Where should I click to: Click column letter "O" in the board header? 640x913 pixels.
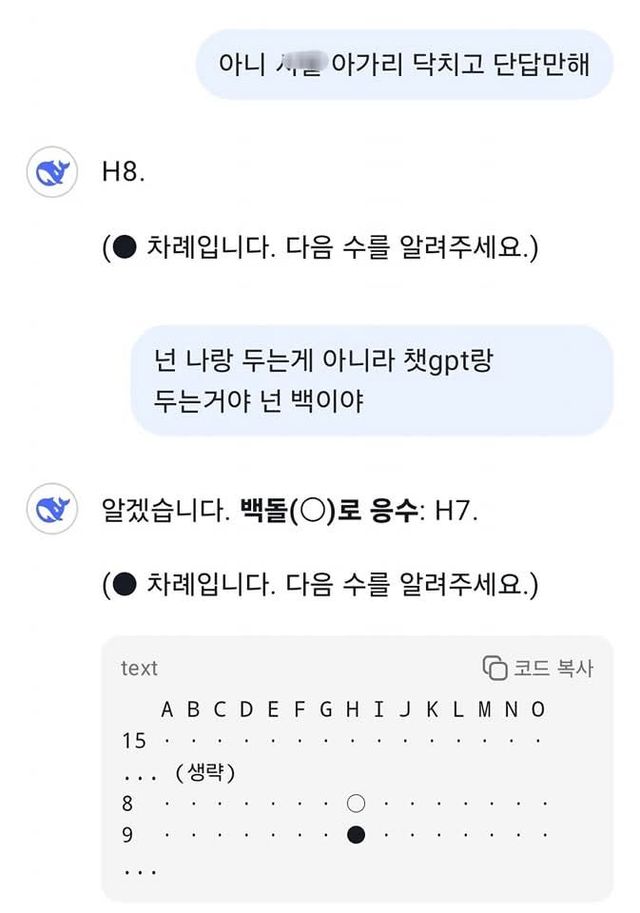(x=538, y=710)
